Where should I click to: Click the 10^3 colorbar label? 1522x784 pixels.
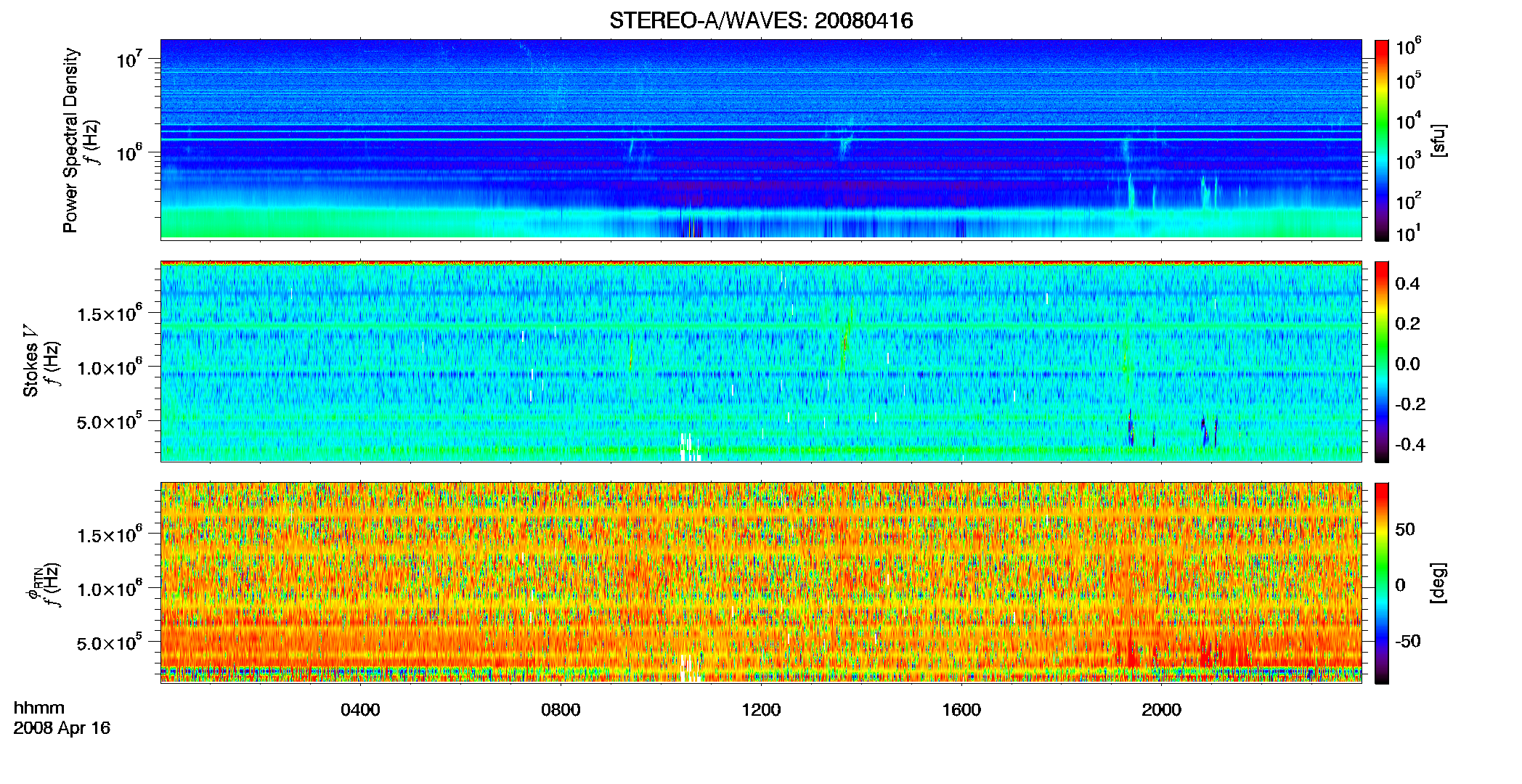click(1409, 161)
